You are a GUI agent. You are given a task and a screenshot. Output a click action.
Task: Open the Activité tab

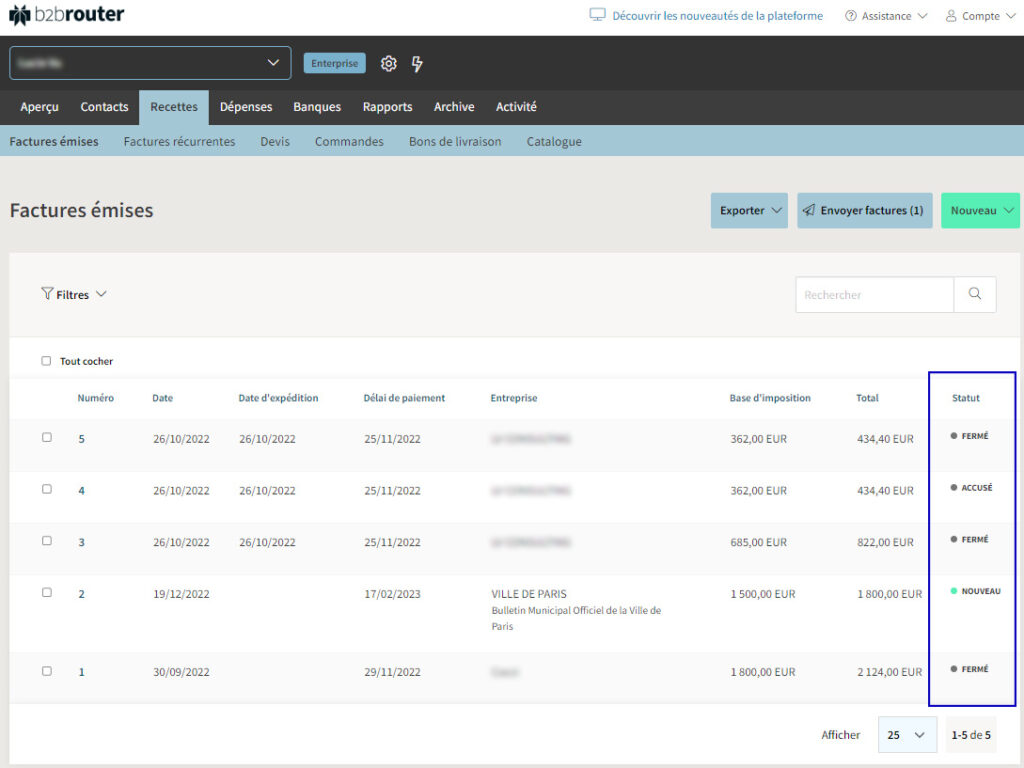pyautogui.click(x=516, y=106)
